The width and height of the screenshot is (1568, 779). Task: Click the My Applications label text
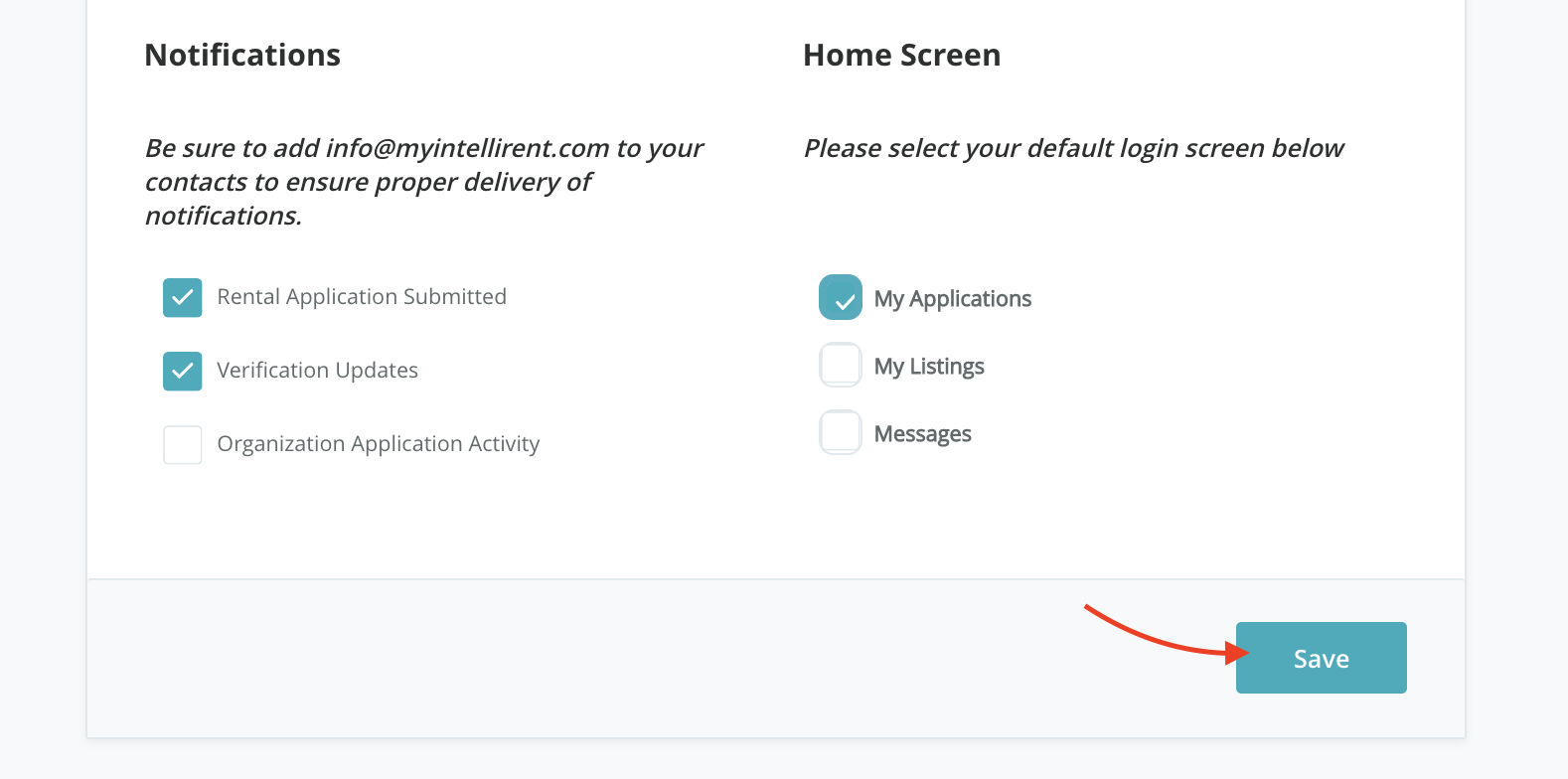(x=952, y=299)
